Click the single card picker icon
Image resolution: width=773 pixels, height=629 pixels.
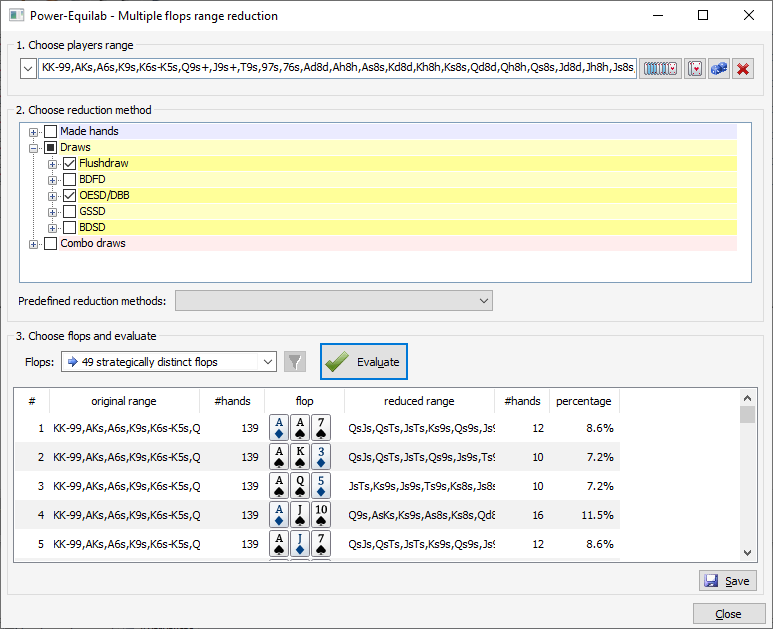point(695,69)
